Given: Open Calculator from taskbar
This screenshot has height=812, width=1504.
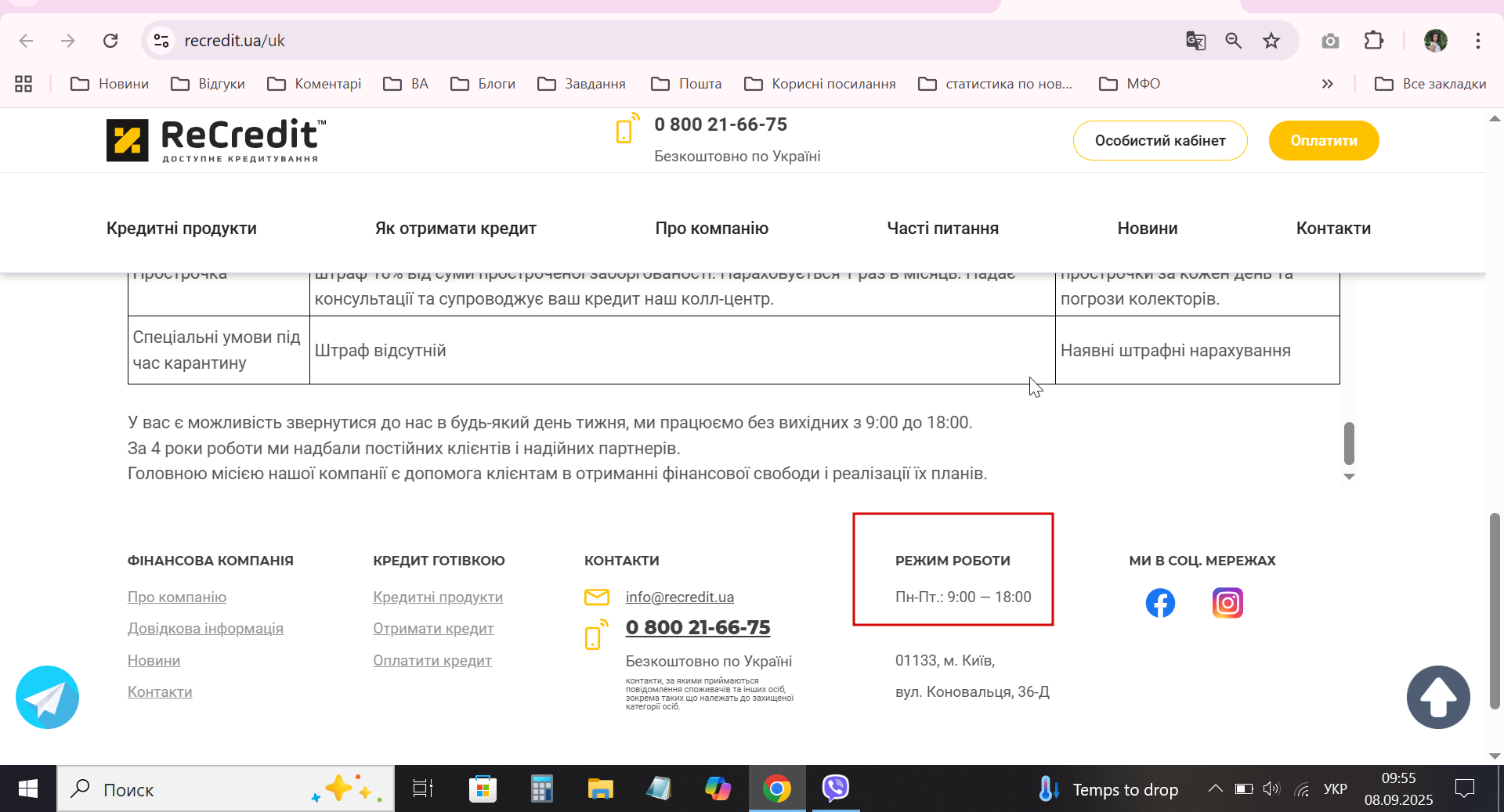Looking at the screenshot, I should pyautogui.click(x=541, y=789).
